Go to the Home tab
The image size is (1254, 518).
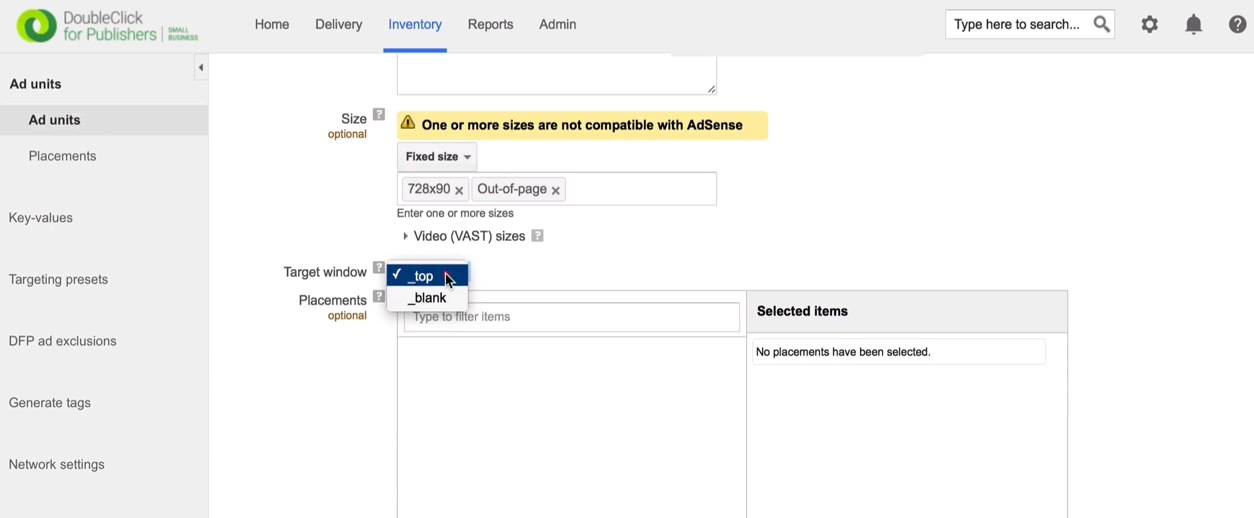[x=272, y=24]
